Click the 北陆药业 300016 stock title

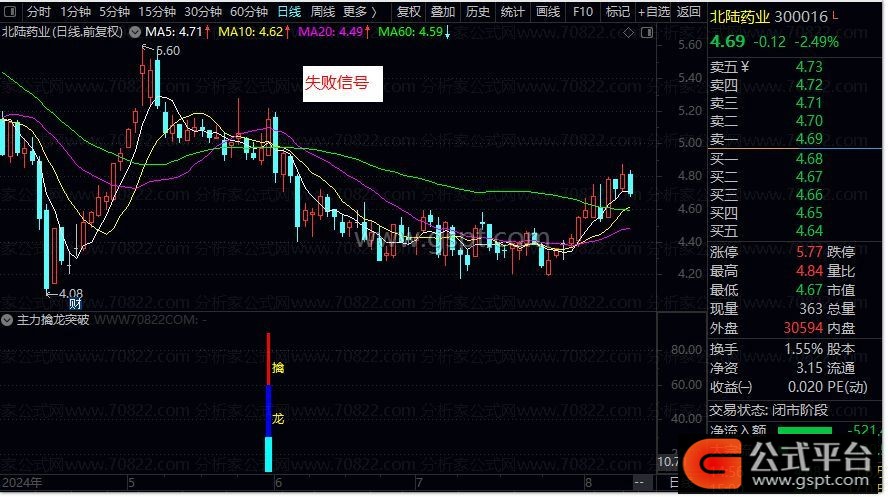point(769,17)
